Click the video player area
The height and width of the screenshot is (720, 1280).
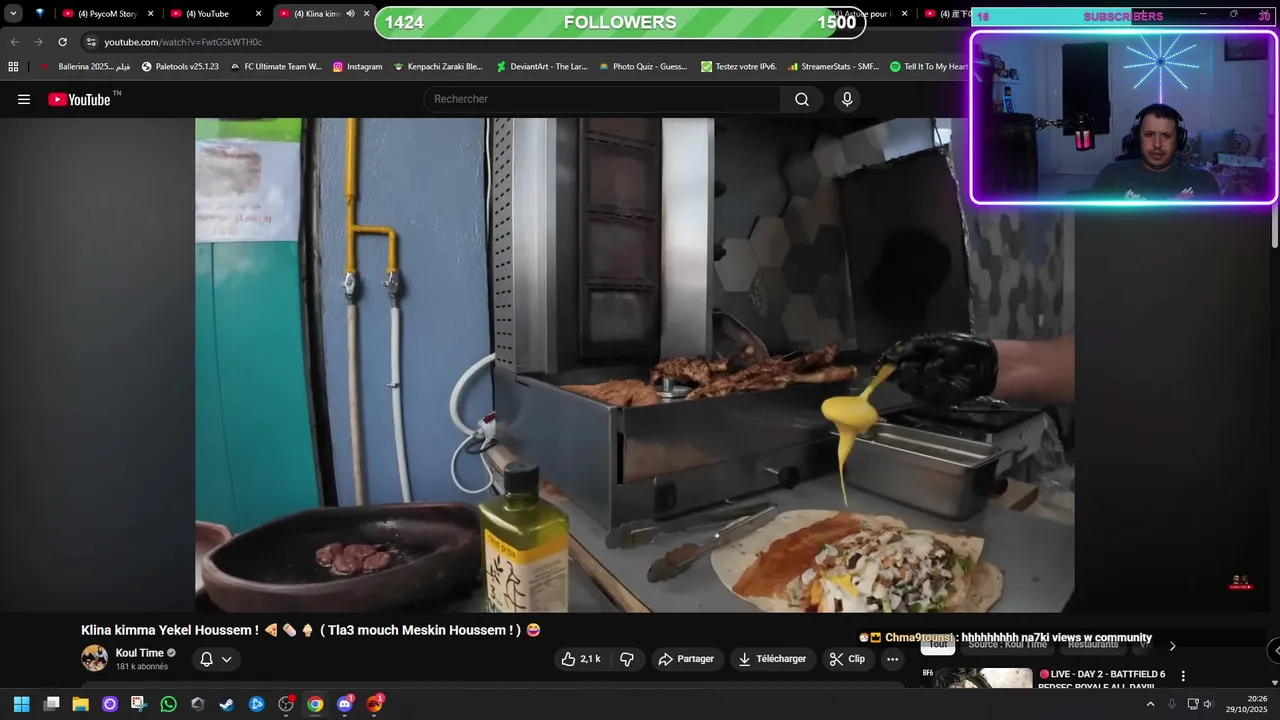[x=635, y=365]
